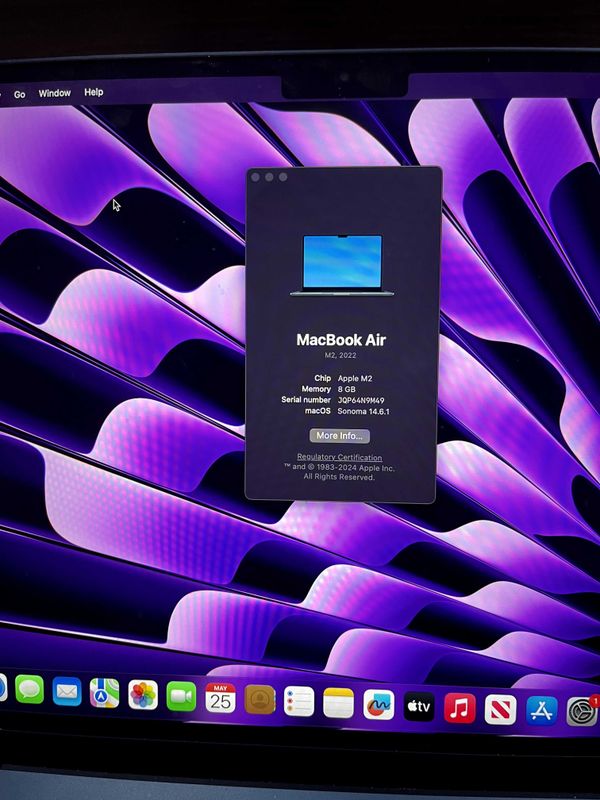
Task: Click the macOS version Sonoma 14.6.1
Action: [364, 411]
